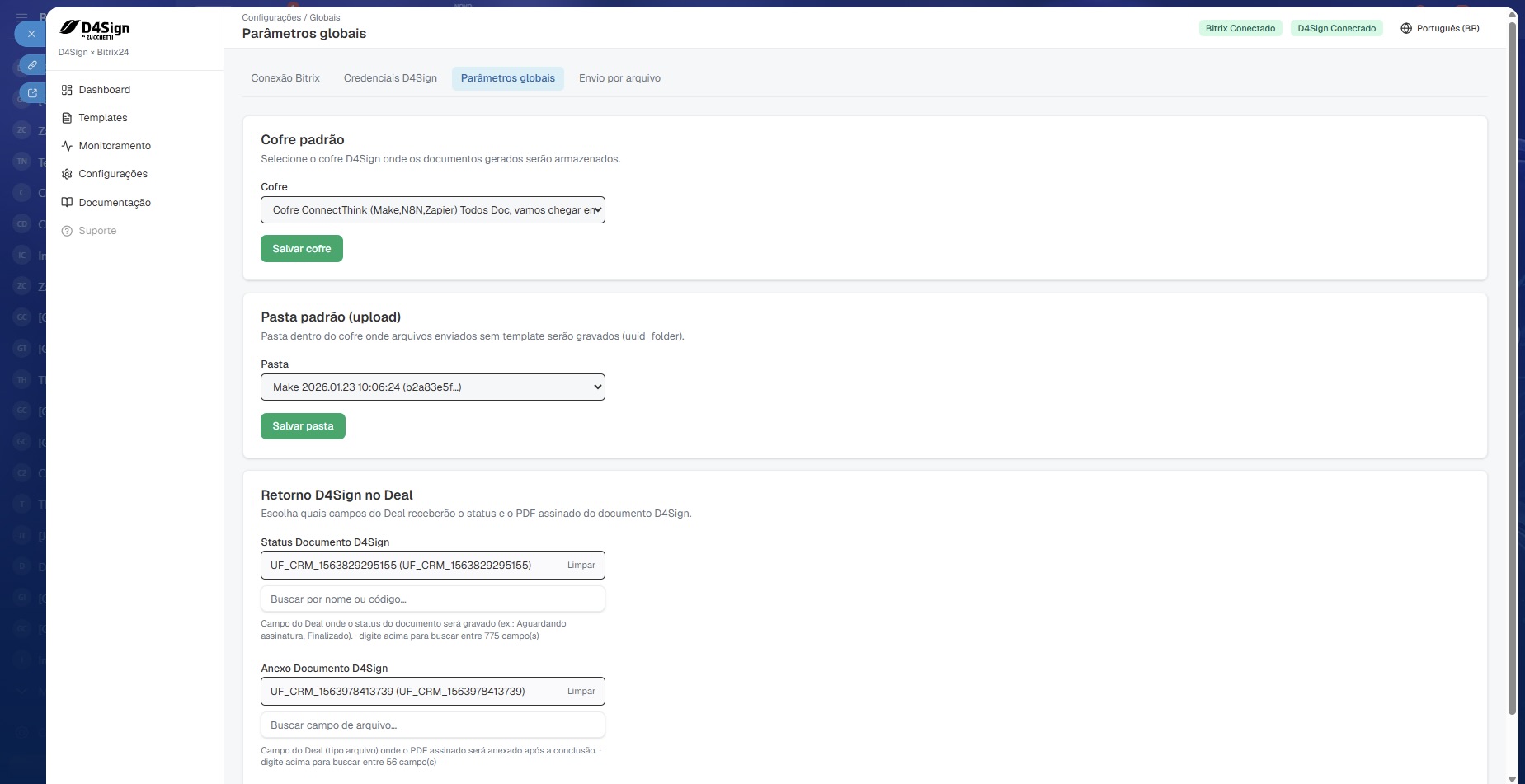The width and height of the screenshot is (1525, 784).
Task: Select the TN avatar in Bitrix24 sidebar
Action: pyautogui.click(x=22, y=162)
